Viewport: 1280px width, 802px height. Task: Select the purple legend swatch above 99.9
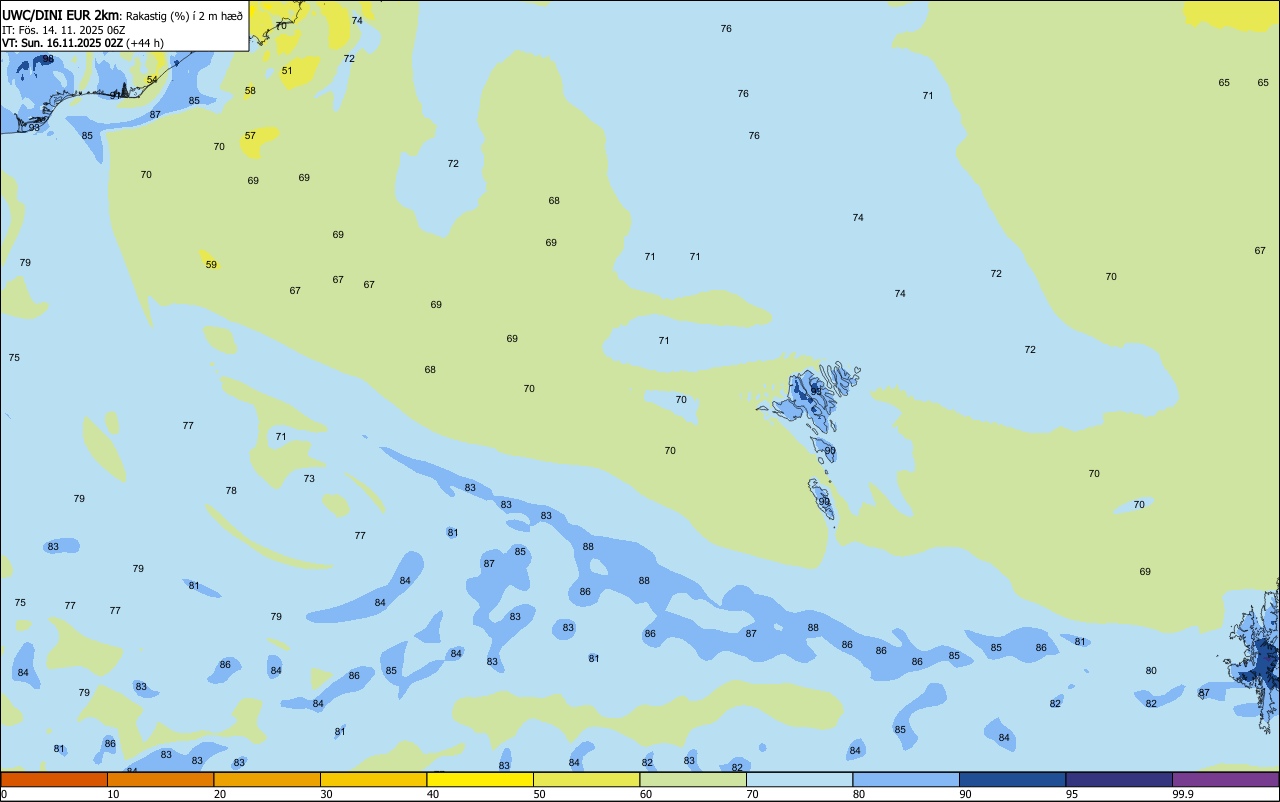tap(1225, 779)
